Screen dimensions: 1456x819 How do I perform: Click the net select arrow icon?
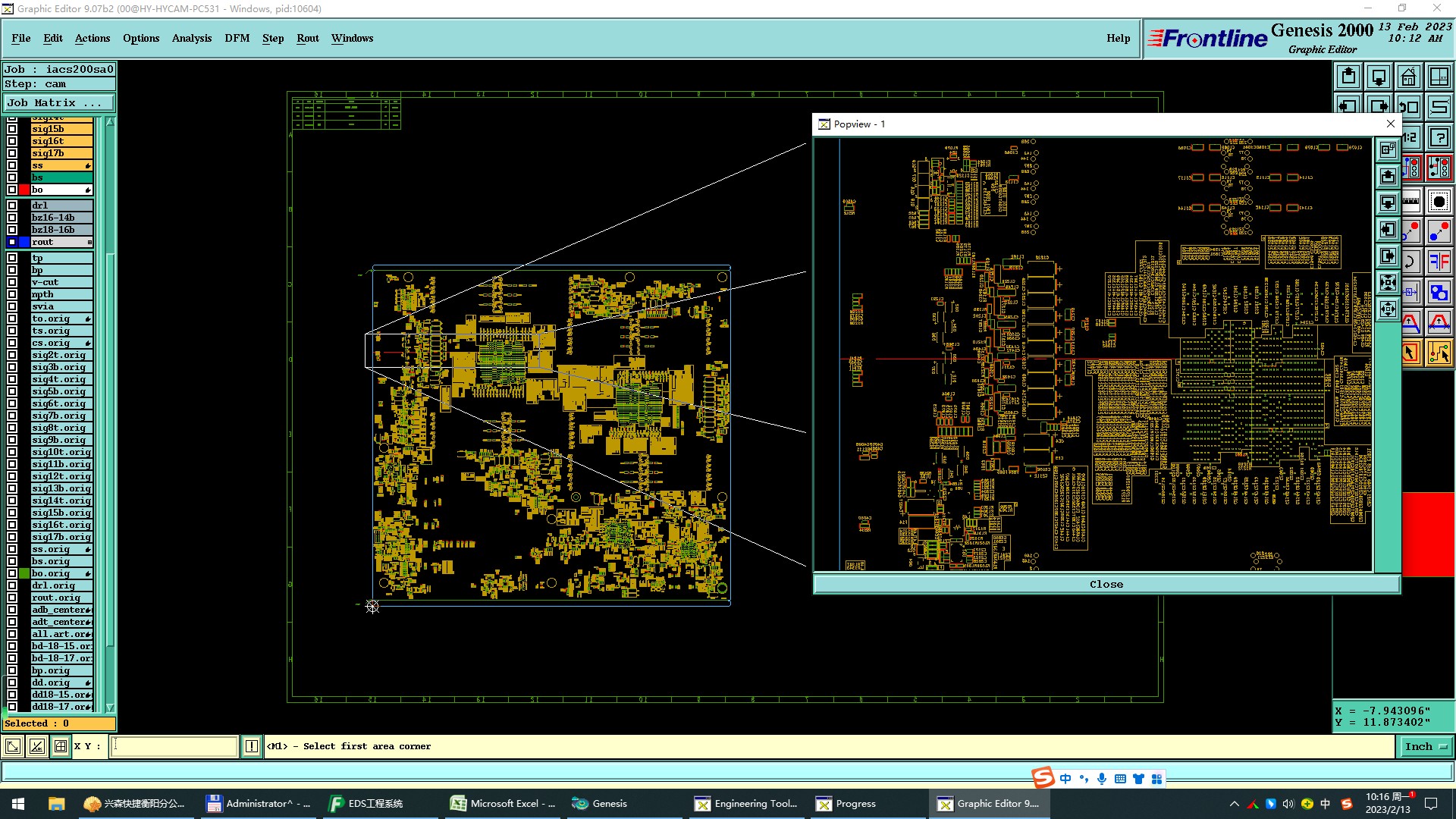pyautogui.click(x=1439, y=353)
